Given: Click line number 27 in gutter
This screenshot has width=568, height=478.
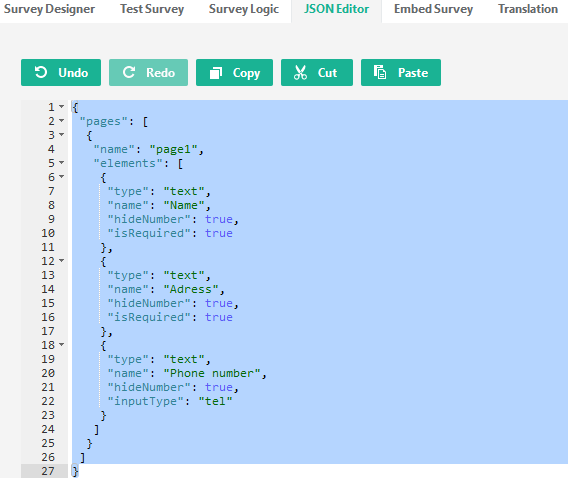Looking at the screenshot, I should pyautogui.click(x=48, y=471).
